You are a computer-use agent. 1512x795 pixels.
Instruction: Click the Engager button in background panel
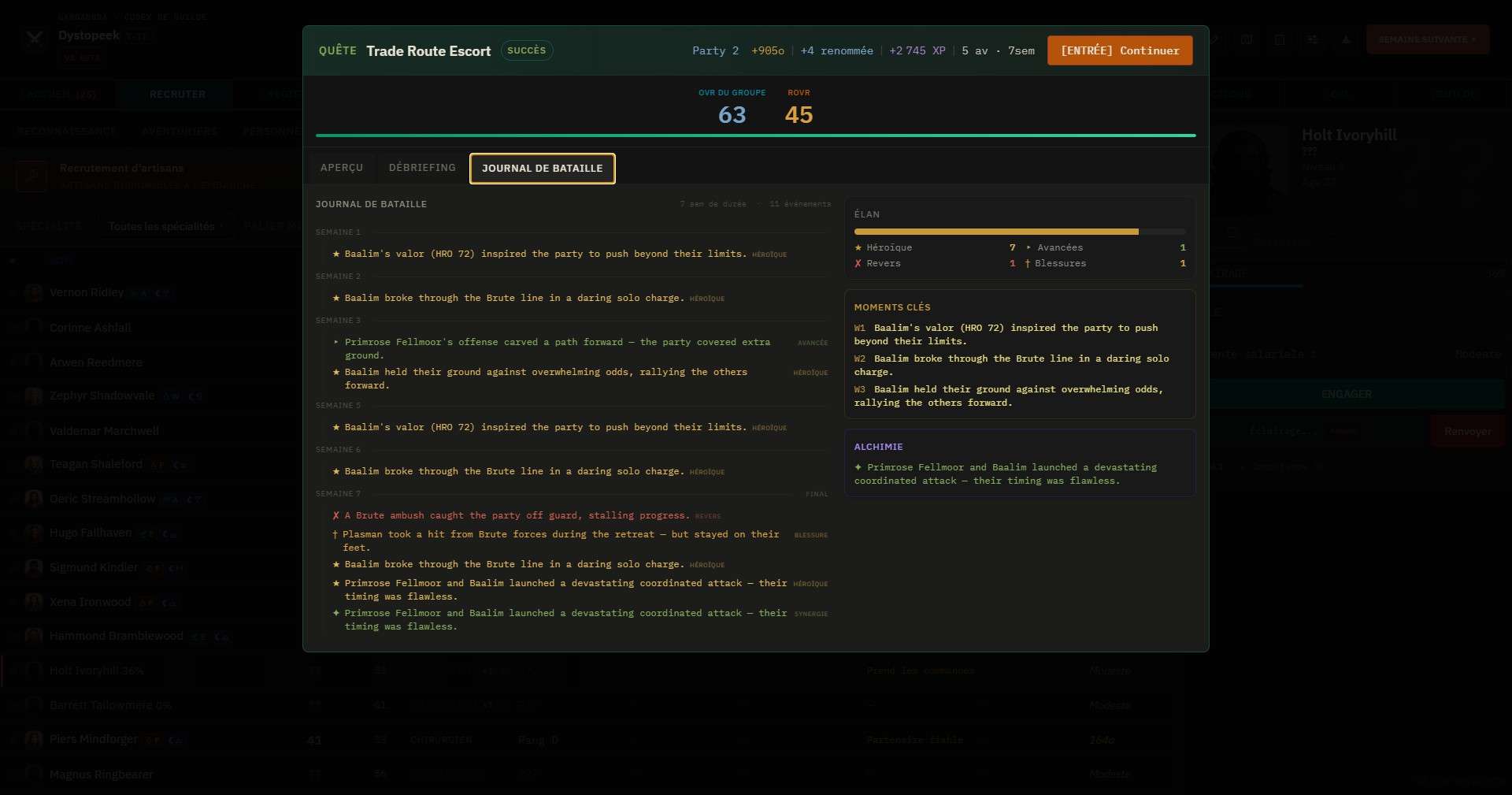tap(1346, 394)
